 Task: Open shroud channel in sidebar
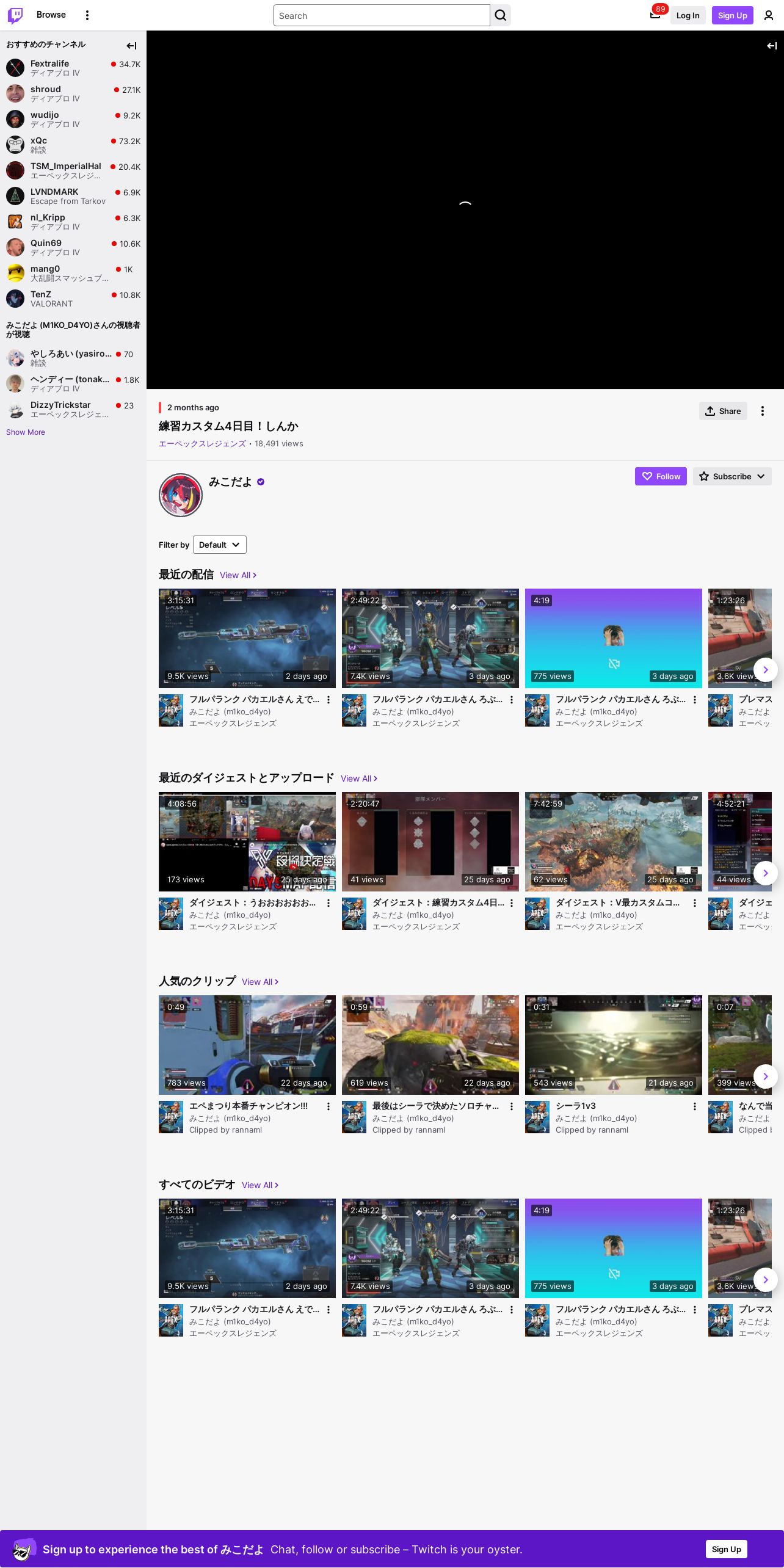pyautogui.click(x=73, y=93)
